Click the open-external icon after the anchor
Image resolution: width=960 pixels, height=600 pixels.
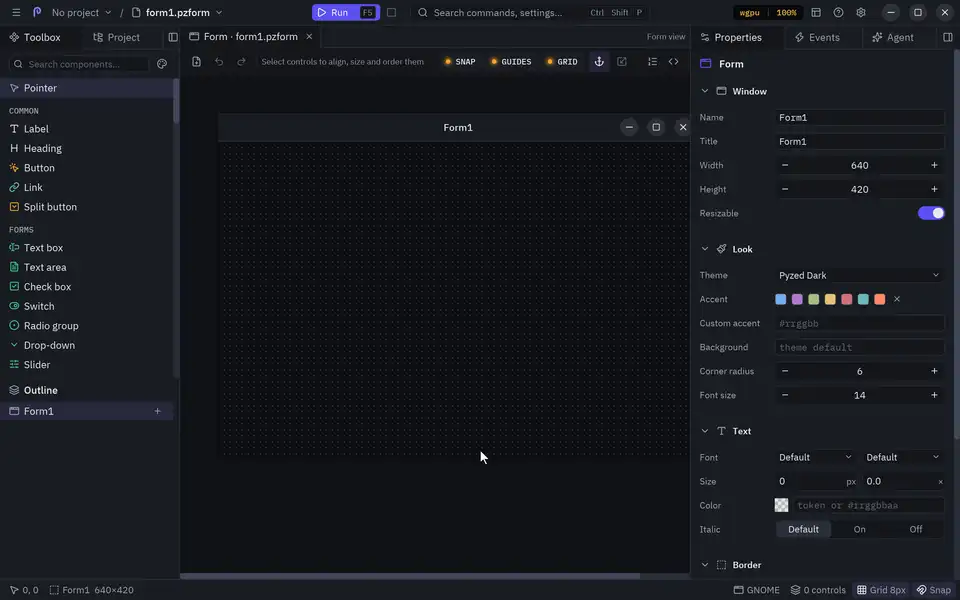coord(621,61)
